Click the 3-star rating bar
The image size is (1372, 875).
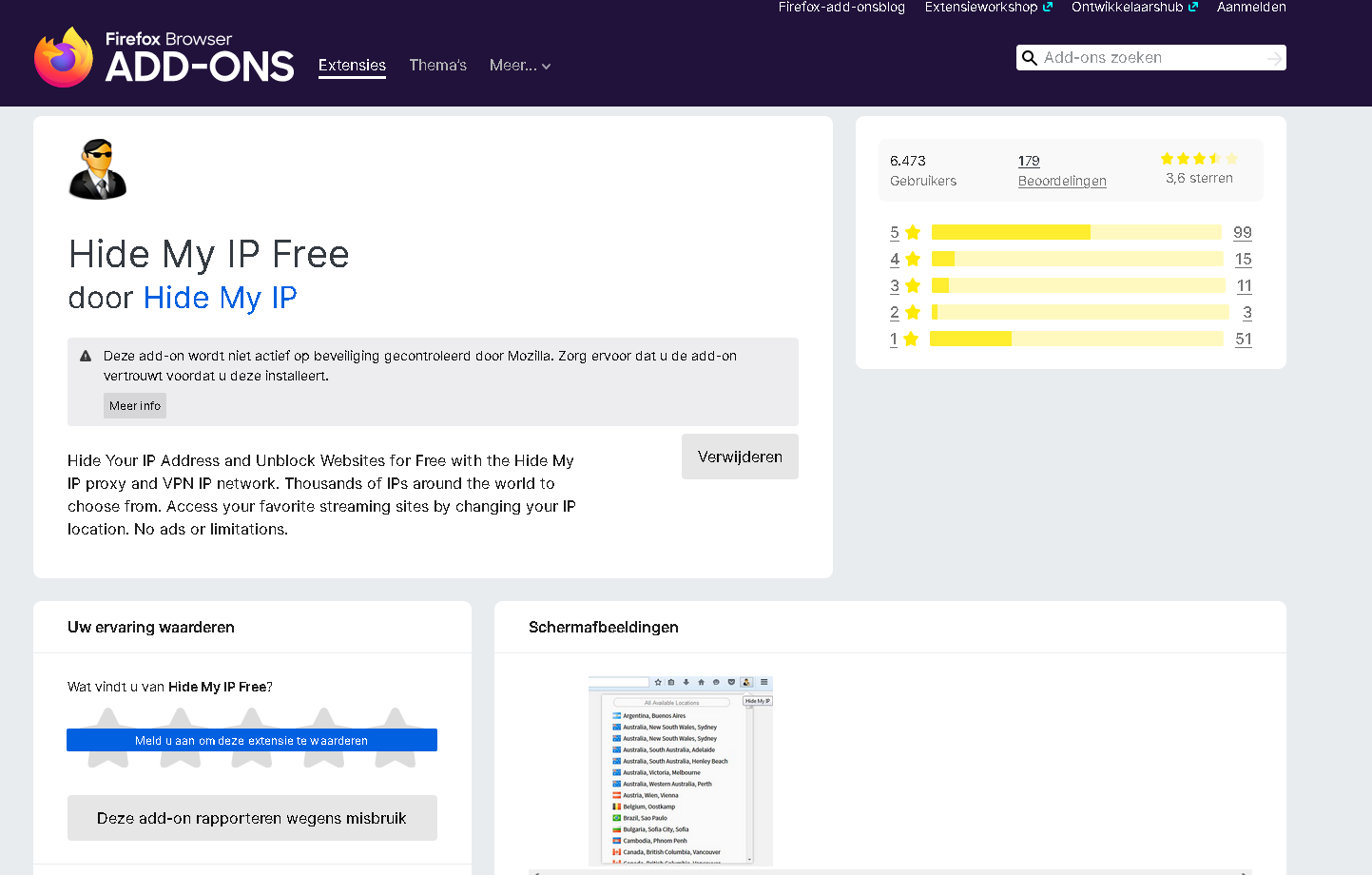[1078, 285]
